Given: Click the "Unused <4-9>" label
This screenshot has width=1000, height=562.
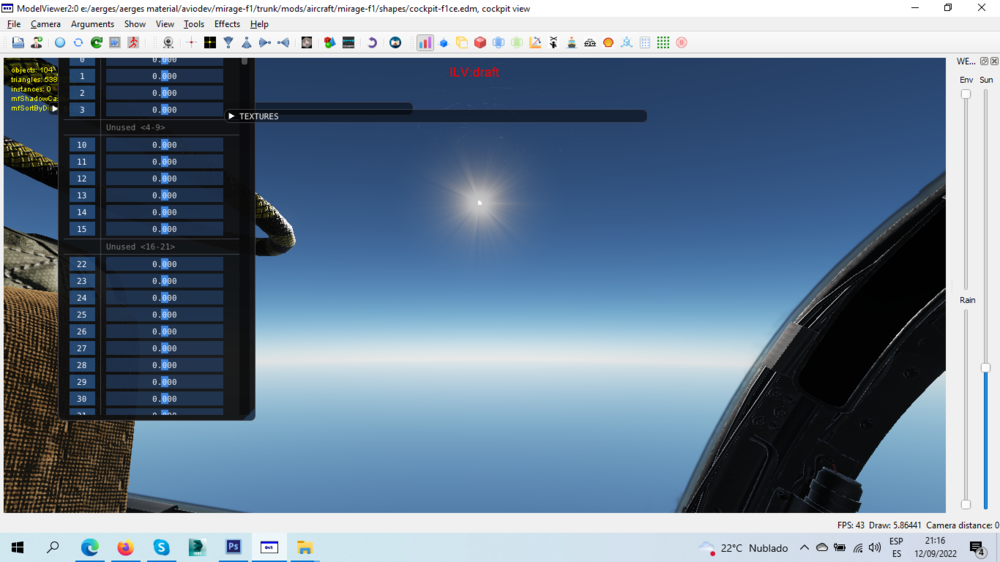Looking at the screenshot, I should (135, 128).
